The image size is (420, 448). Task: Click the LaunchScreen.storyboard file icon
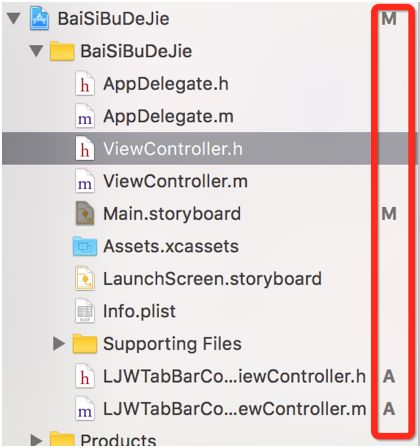[x=85, y=279]
